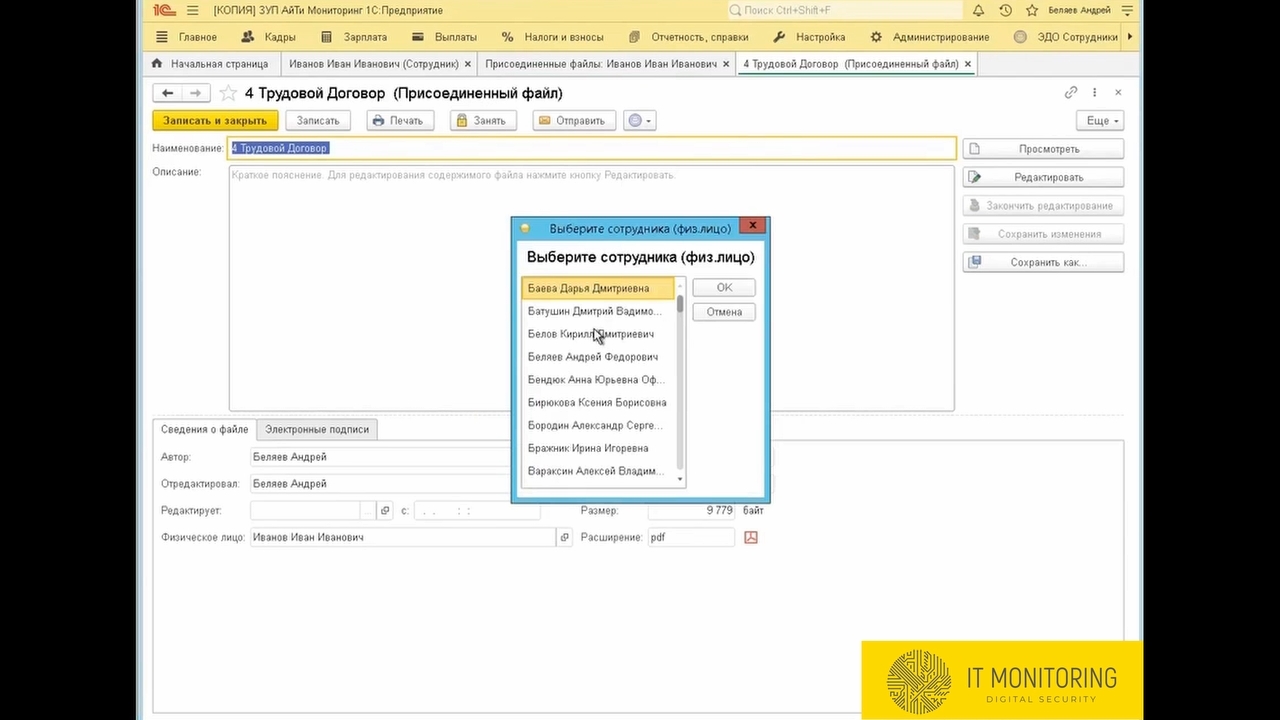Select Батушин Дмитрий Вадимович in list
The height and width of the screenshot is (720, 1280).
(598, 311)
